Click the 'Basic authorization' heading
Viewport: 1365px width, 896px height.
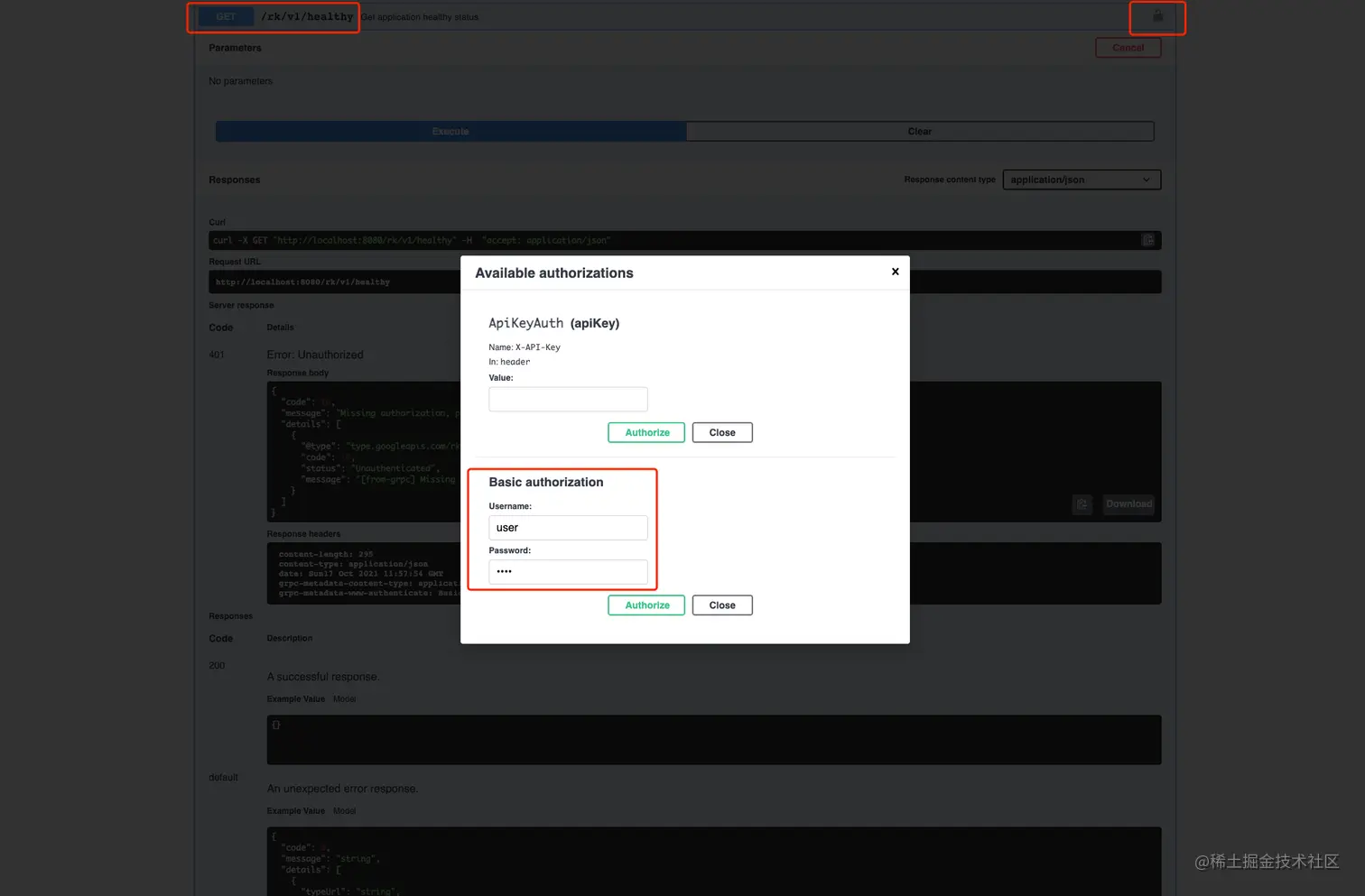(x=546, y=482)
